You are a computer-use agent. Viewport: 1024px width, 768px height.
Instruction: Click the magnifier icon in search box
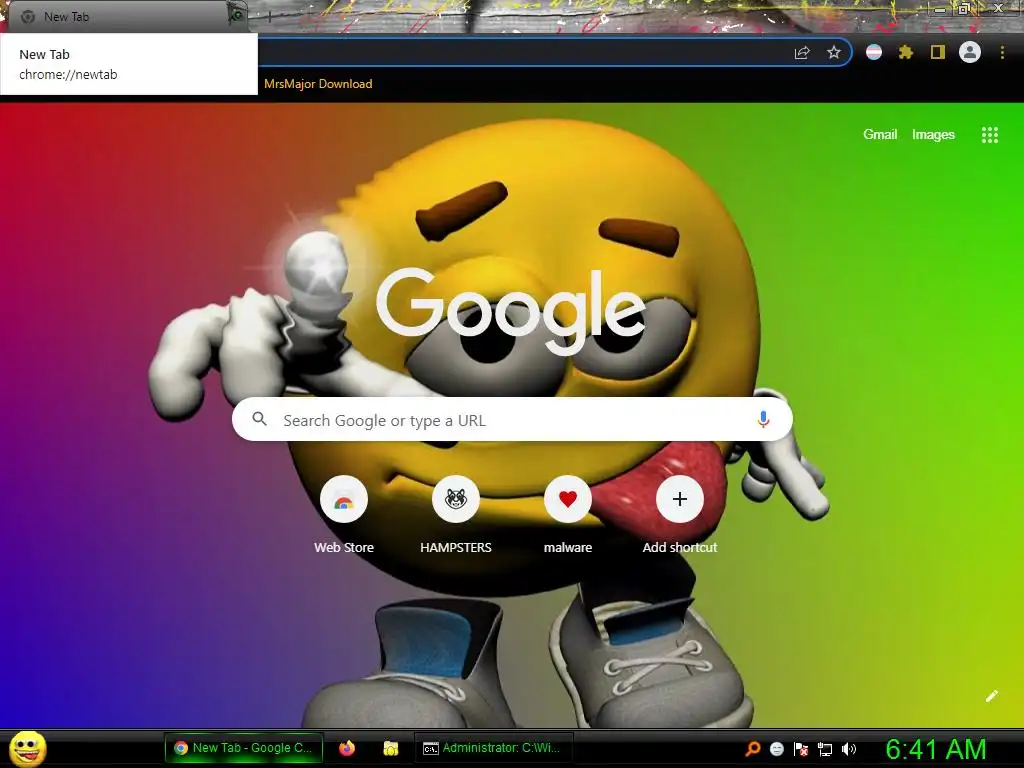[x=259, y=419]
